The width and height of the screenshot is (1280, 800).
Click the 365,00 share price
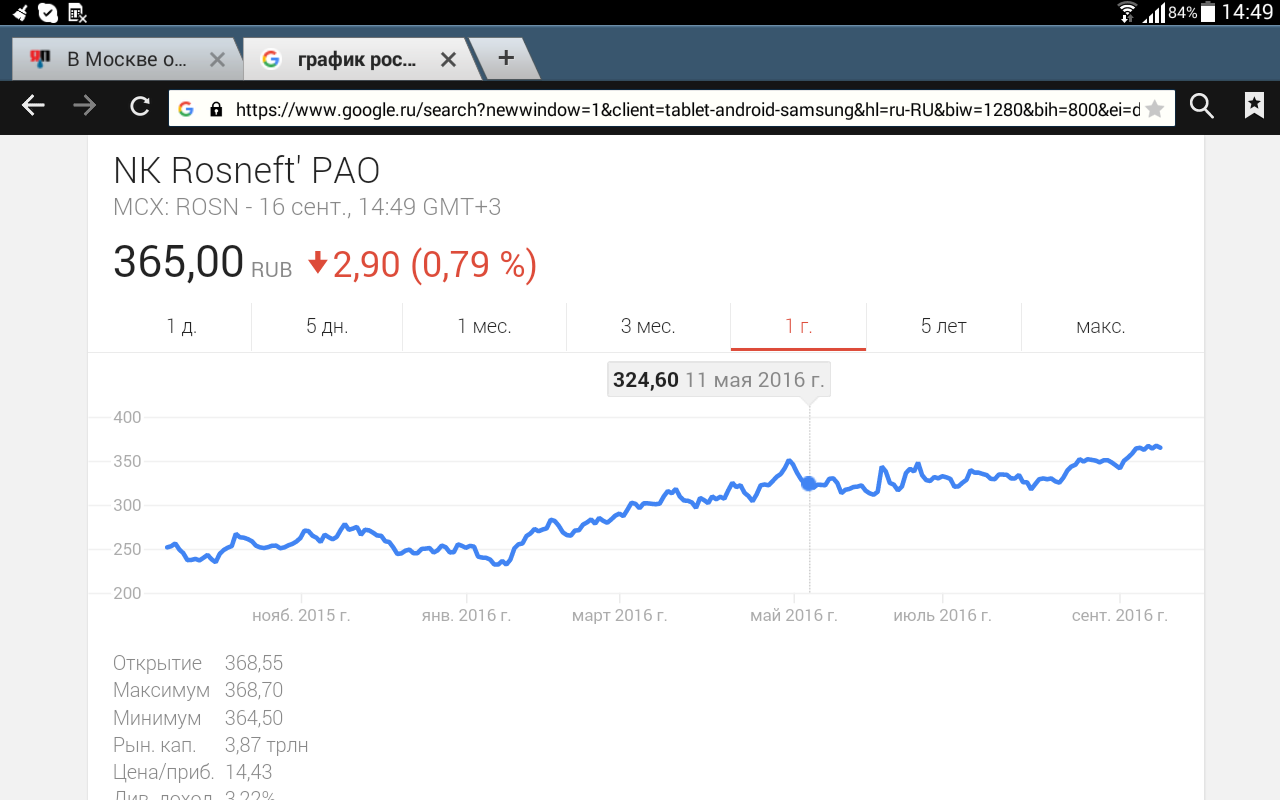178,262
